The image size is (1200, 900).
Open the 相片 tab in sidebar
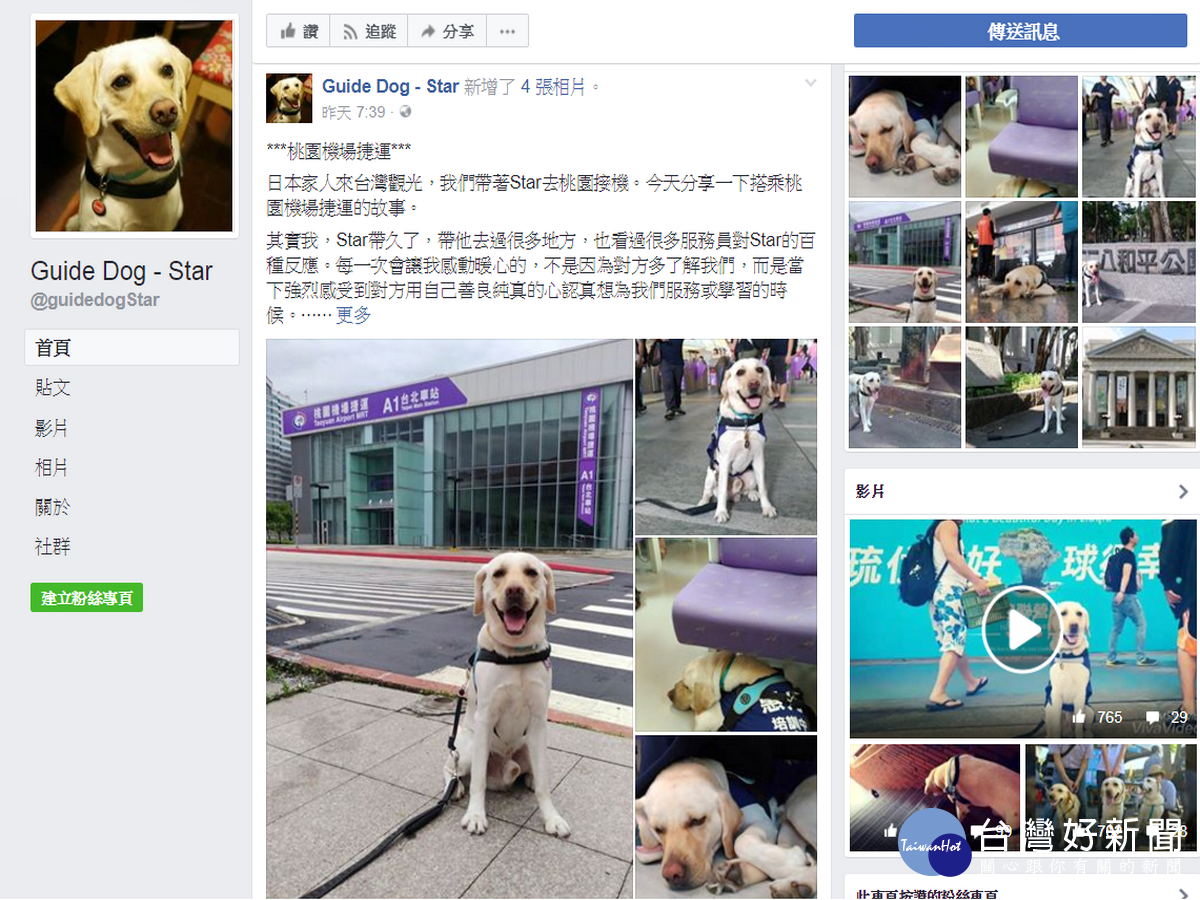[52, 467]
